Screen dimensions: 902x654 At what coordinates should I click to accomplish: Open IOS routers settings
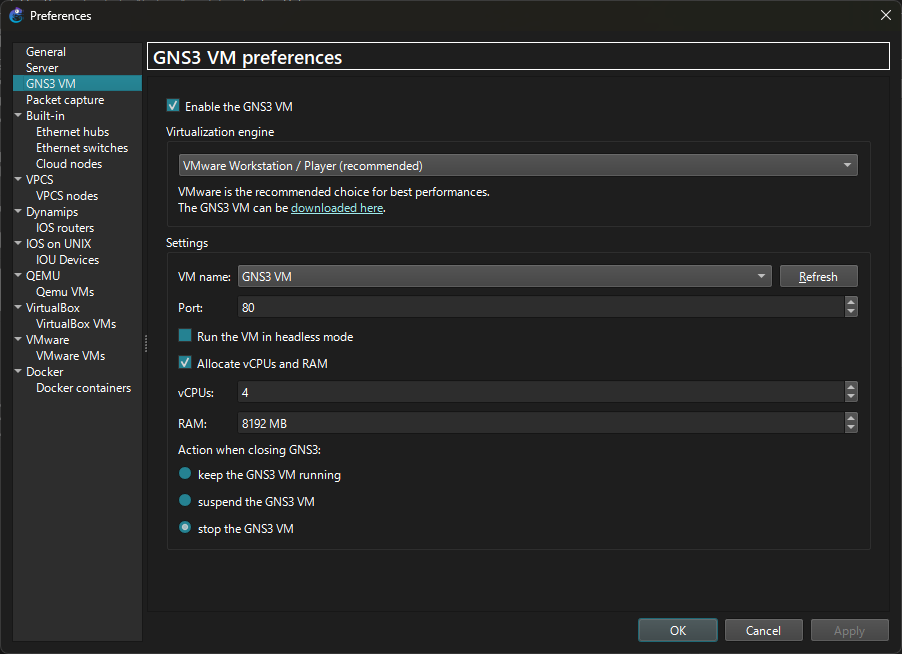[x=65, y=228]
